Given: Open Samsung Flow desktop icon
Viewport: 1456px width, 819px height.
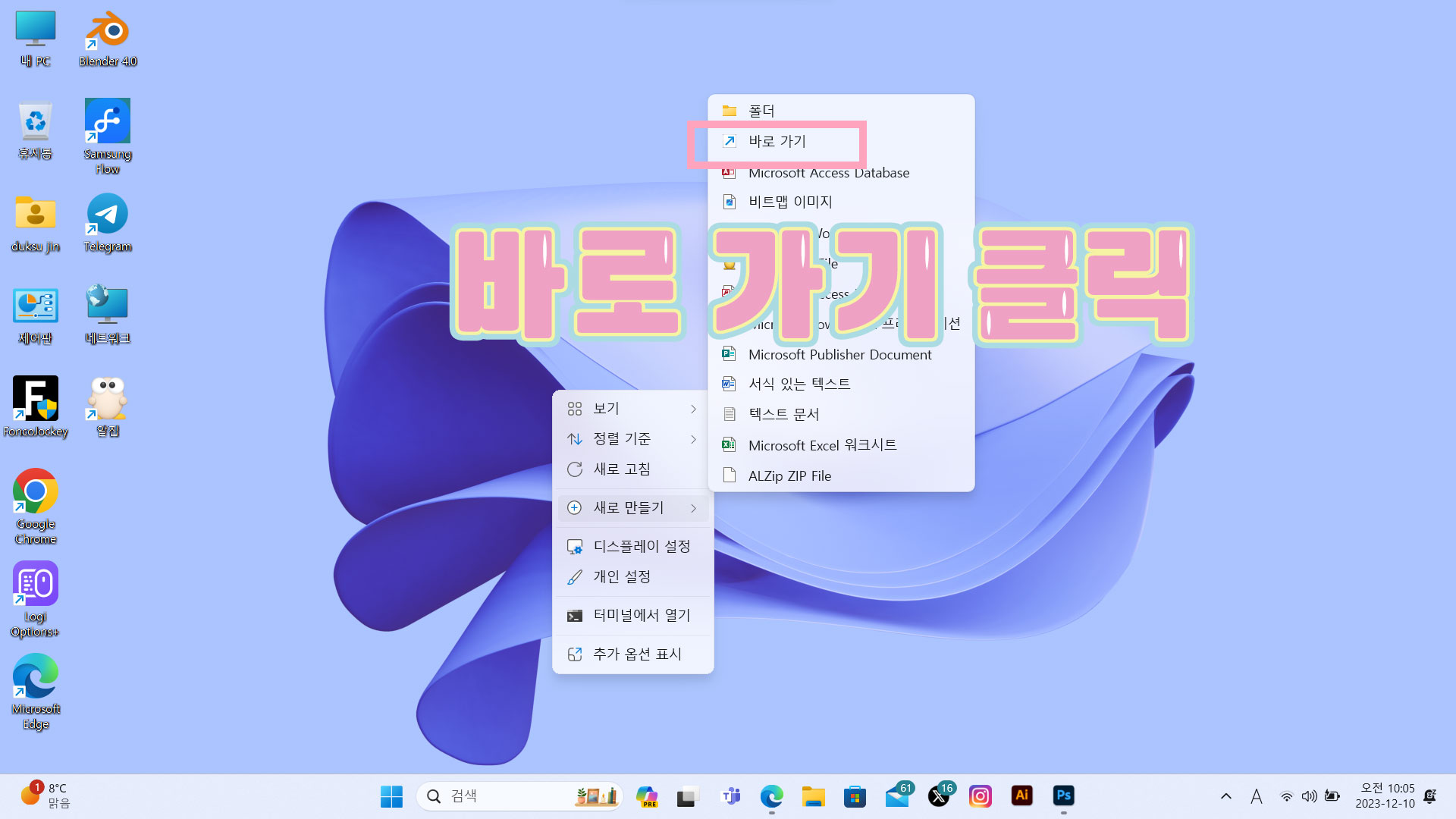Looking at the screenshot, I should pos(108,121).
